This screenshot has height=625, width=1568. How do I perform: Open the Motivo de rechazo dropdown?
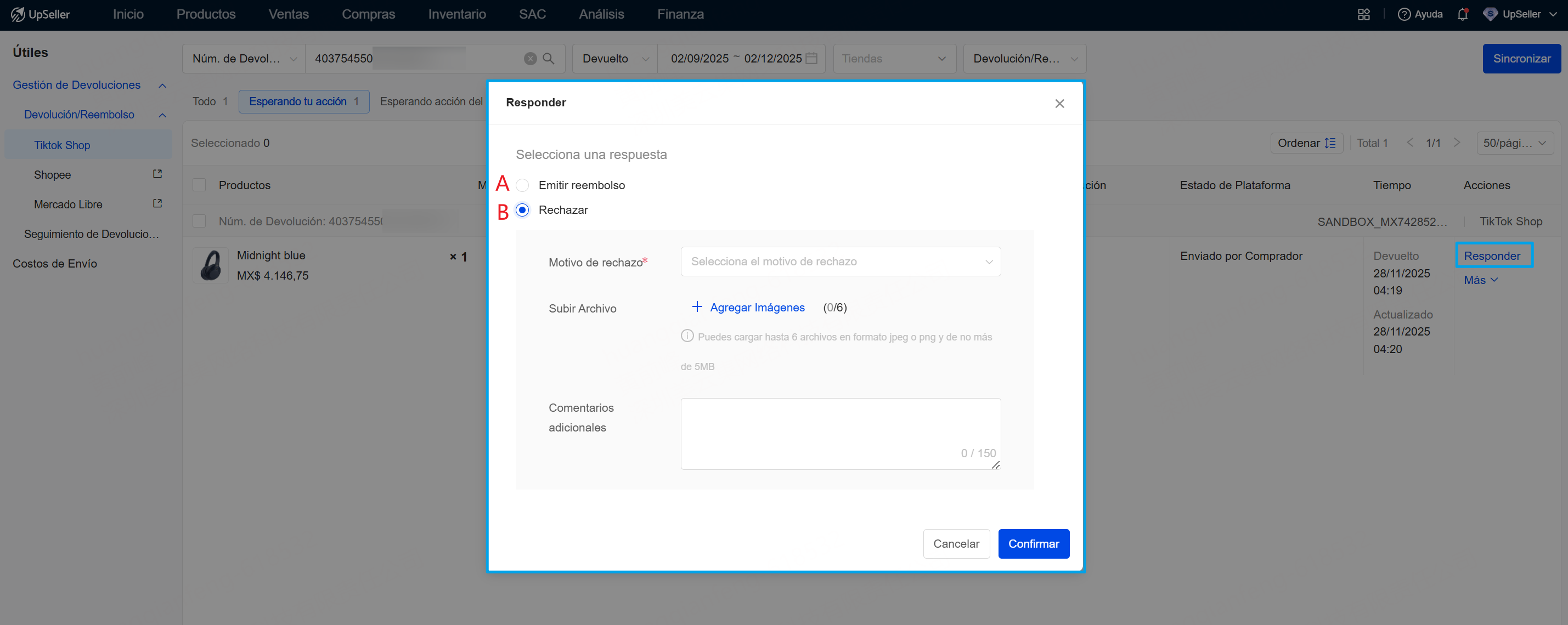(x=840, y=262)
